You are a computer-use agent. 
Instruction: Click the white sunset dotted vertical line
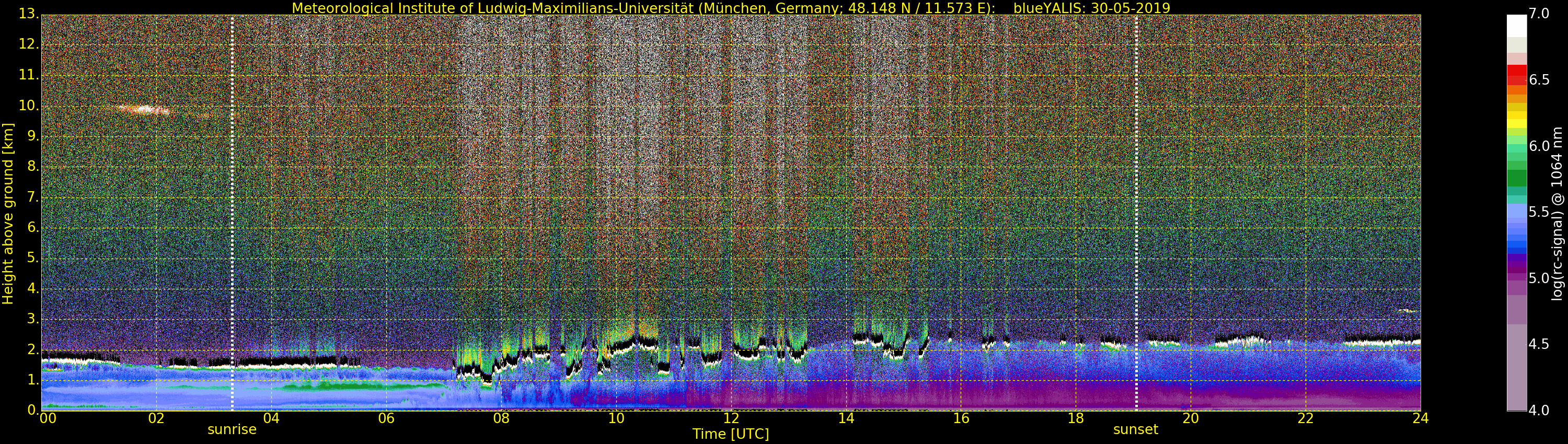pyautogui.click(x=1136, y=213)
